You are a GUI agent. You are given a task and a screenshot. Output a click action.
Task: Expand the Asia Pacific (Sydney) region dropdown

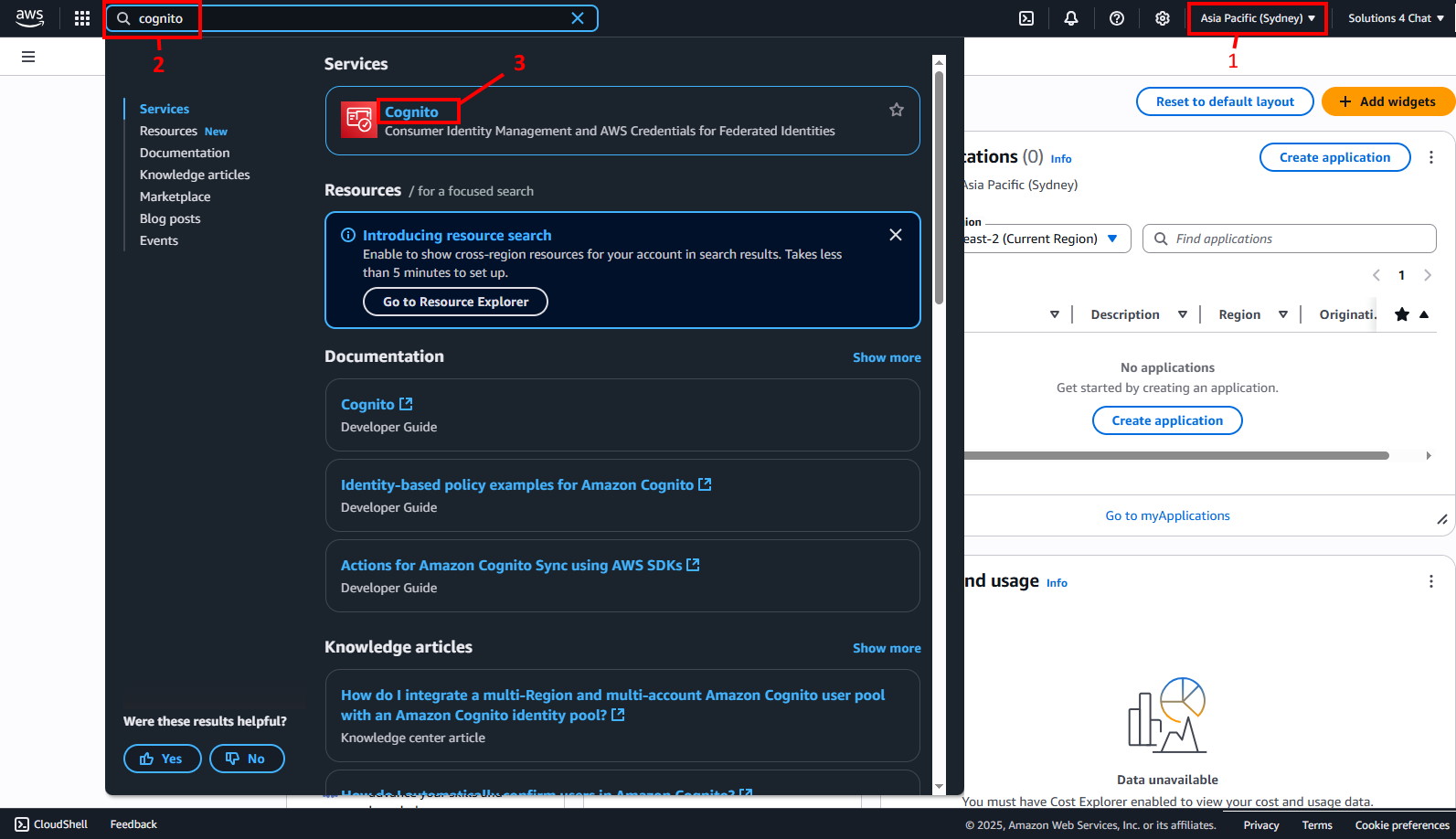pos(1257,18)
